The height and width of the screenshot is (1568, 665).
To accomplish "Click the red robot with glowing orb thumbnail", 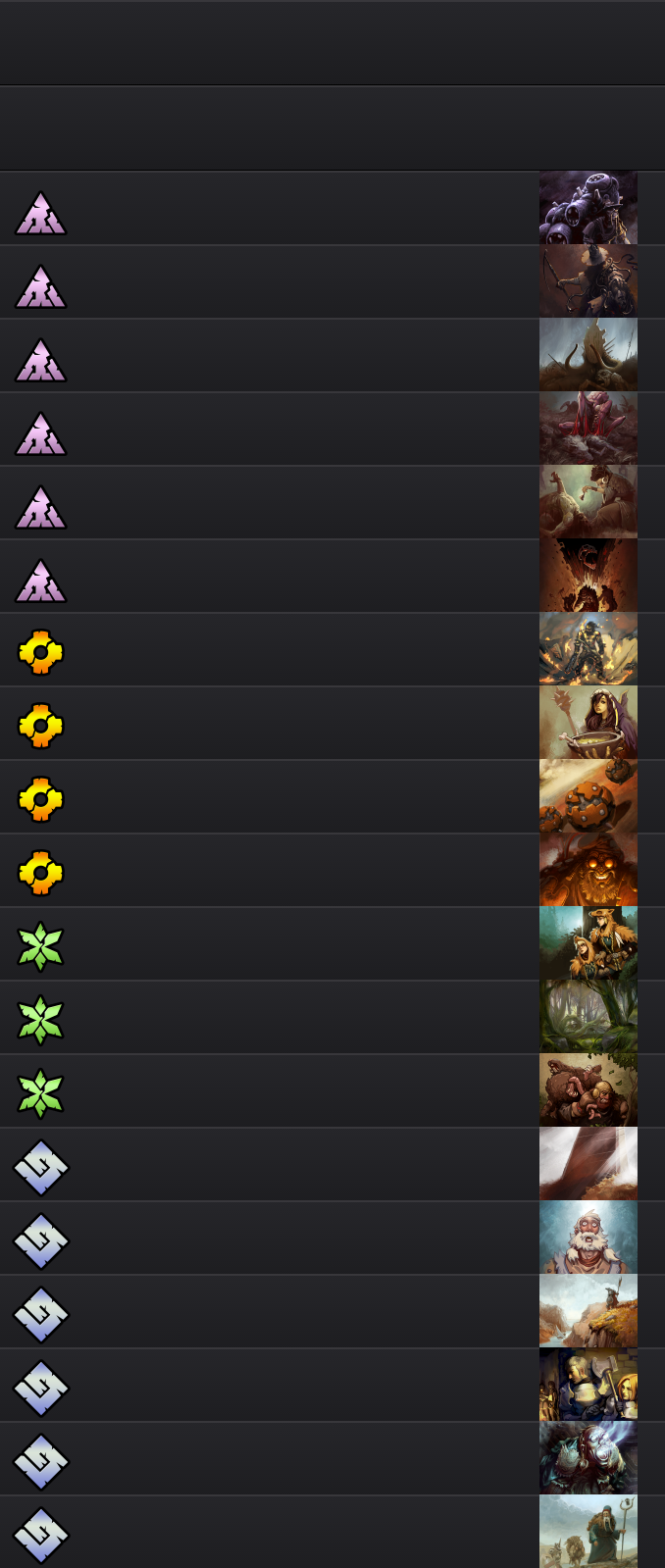I will 588,1458.
